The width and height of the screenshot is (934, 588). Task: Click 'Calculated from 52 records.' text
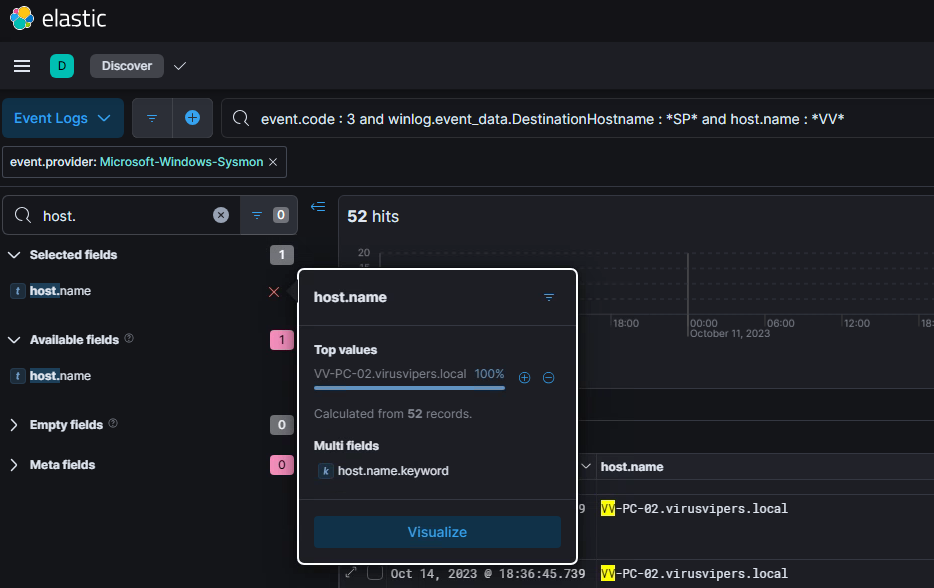coord(393,413)
